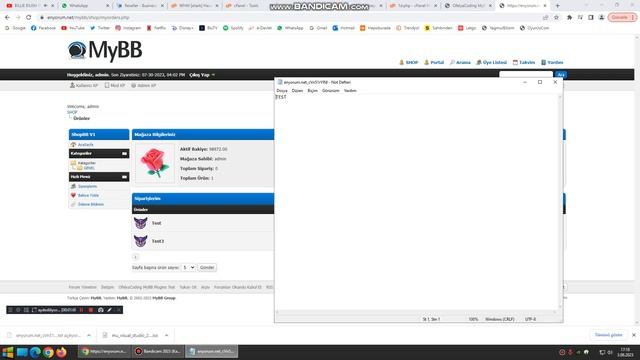Image resolution: width=640 pixels, height=360 pixels.
Task: Open Kullanıcı KP user panel
Action: click(x=84, y=85)
